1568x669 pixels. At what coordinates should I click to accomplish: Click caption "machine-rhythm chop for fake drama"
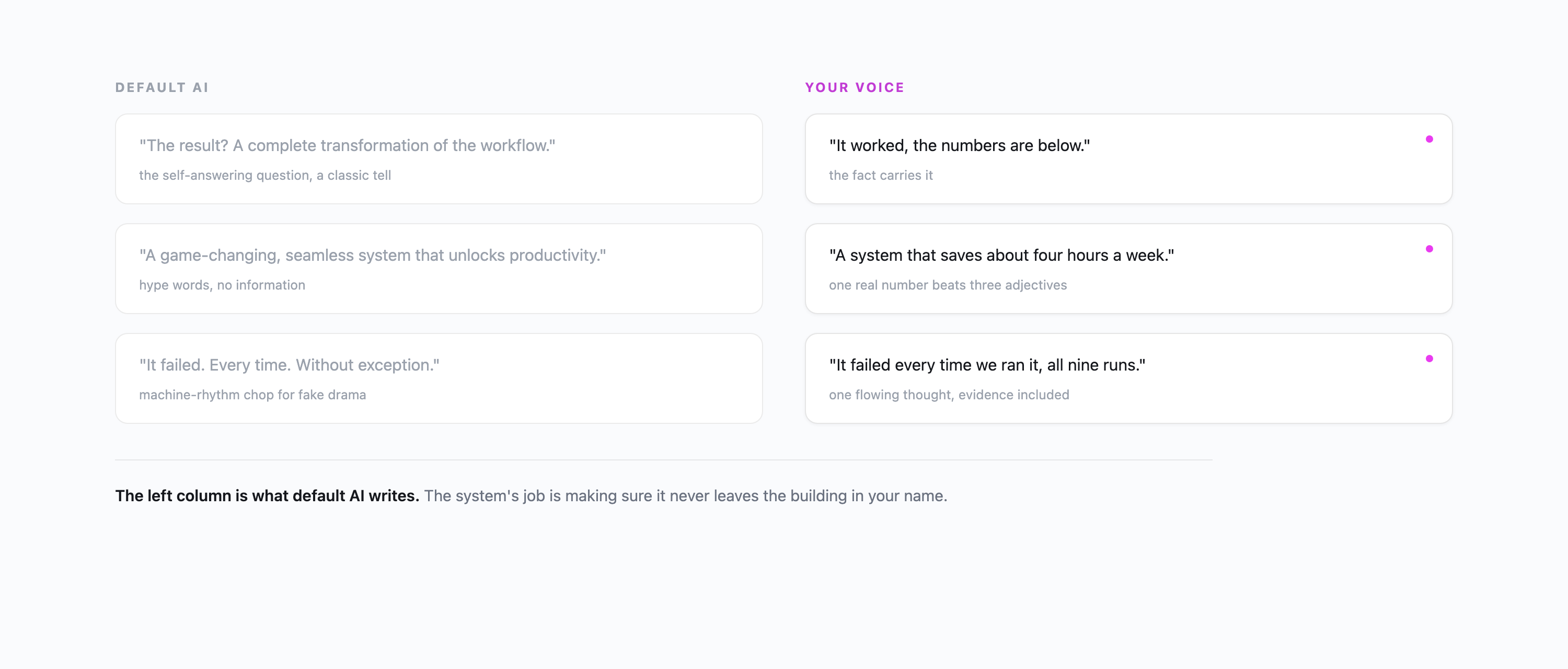point(252,395)
